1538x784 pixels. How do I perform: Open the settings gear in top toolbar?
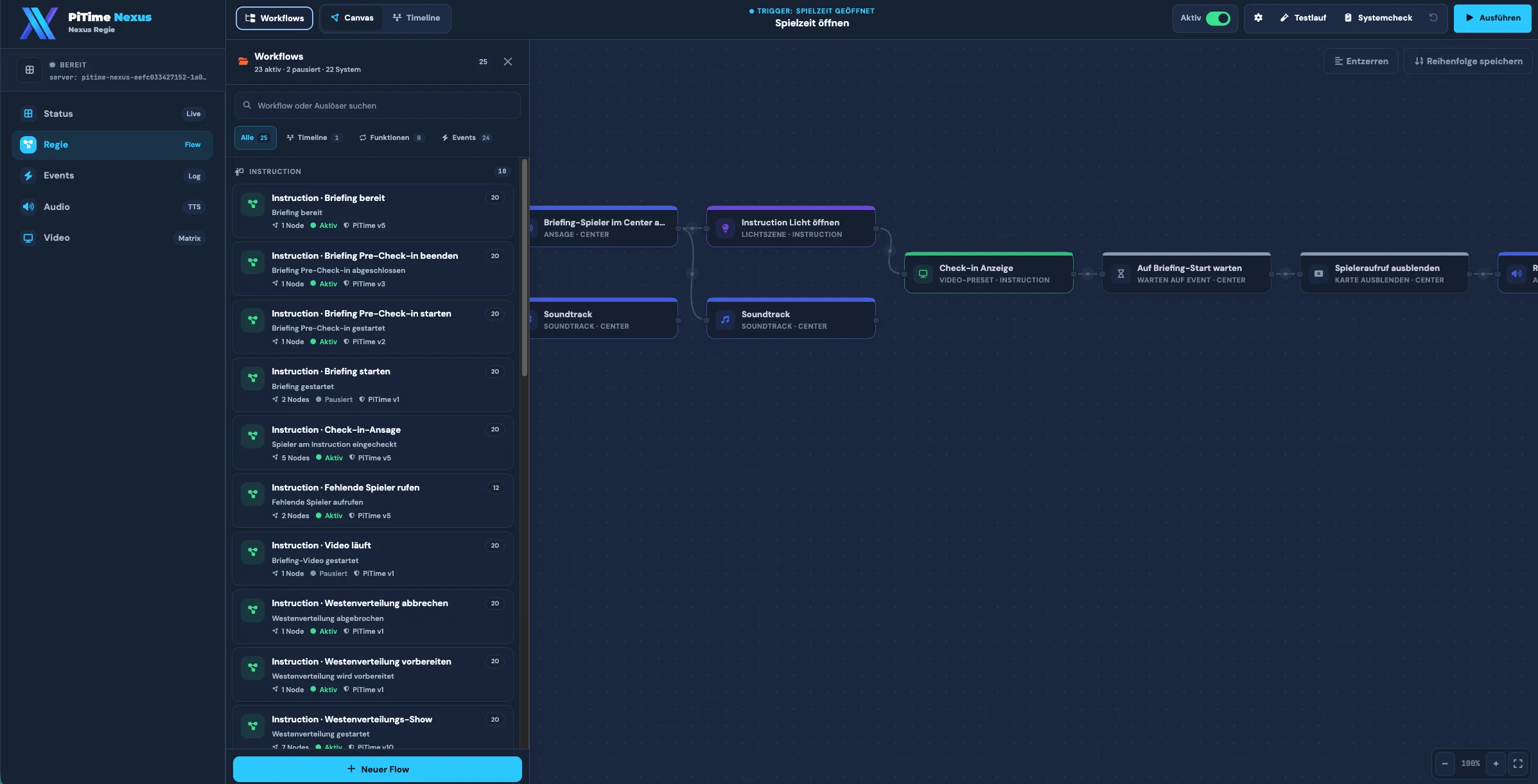(x=1258, y=18)
